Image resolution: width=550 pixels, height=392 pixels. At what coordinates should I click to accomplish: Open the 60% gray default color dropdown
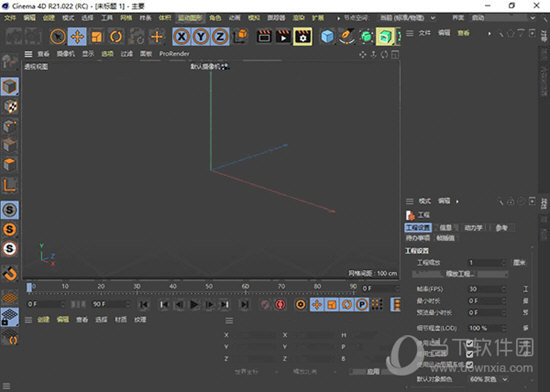click(x=489, y=379)
